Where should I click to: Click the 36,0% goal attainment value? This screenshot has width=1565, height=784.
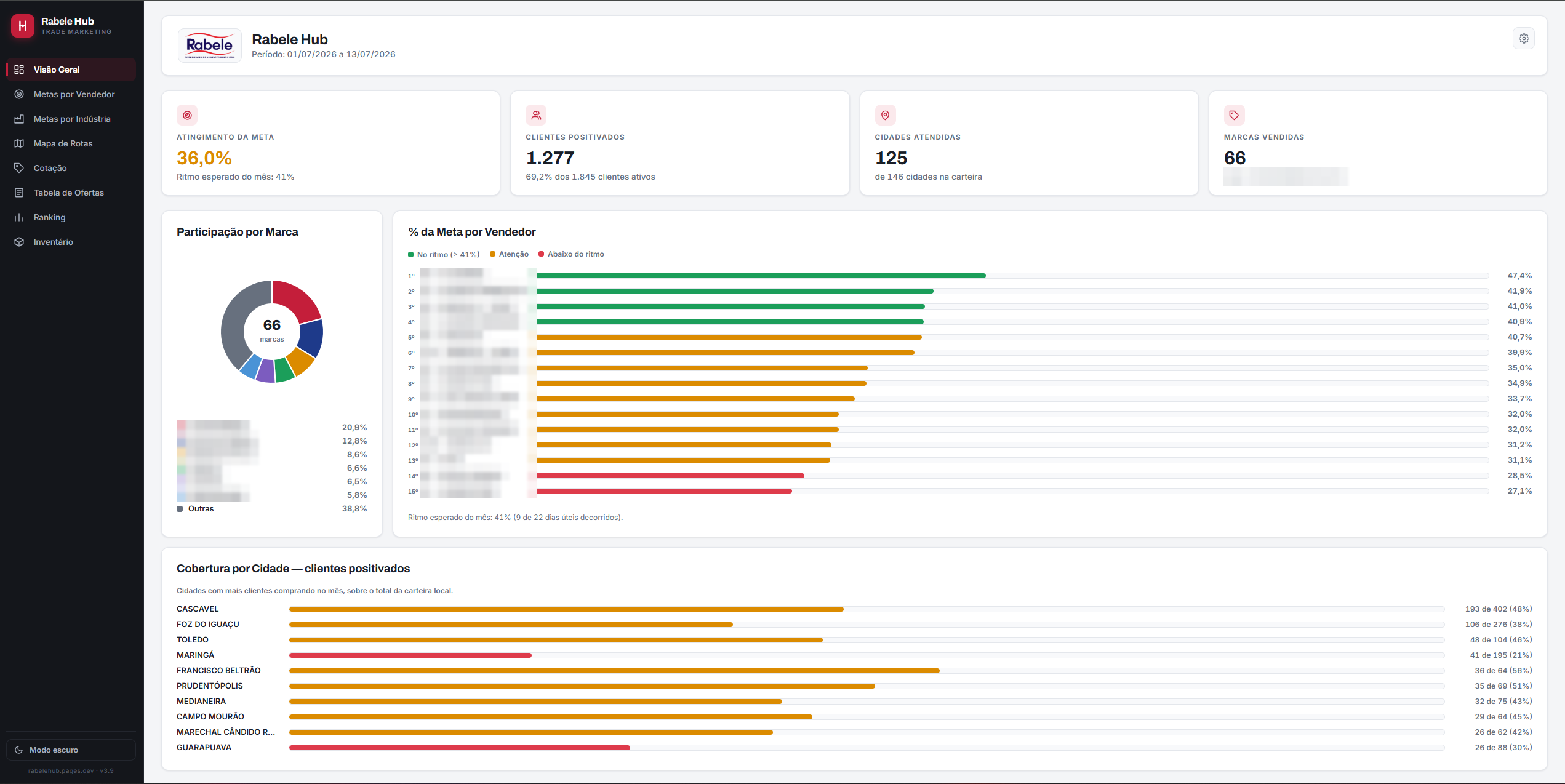pos(204,158)
